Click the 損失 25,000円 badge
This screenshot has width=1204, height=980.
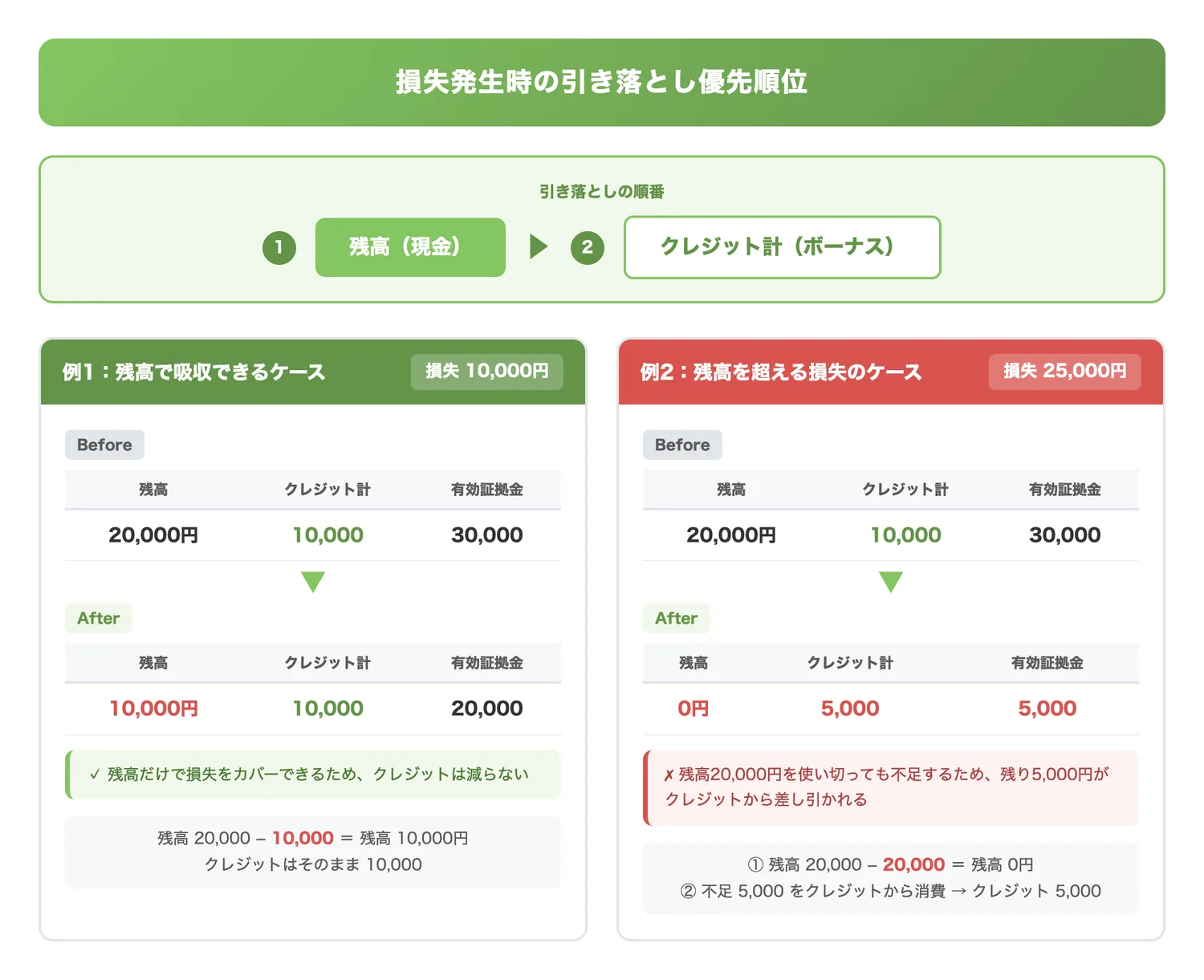click(x=1065, y=372)
